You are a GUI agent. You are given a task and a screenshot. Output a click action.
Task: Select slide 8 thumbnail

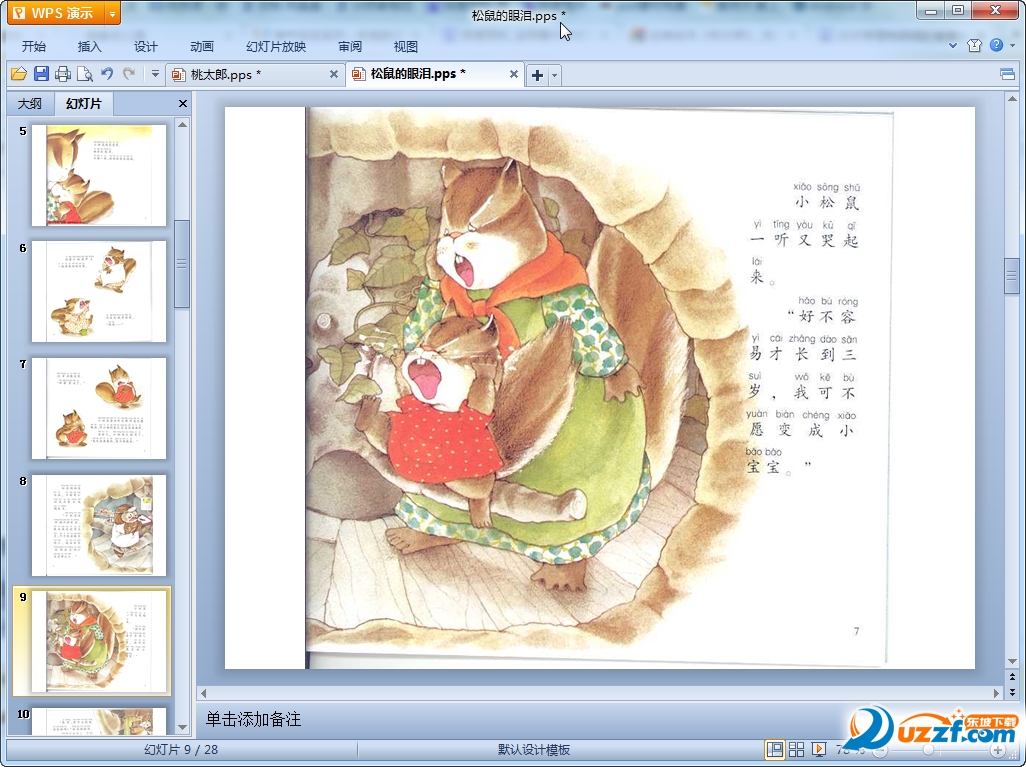[x=99, y=526]
